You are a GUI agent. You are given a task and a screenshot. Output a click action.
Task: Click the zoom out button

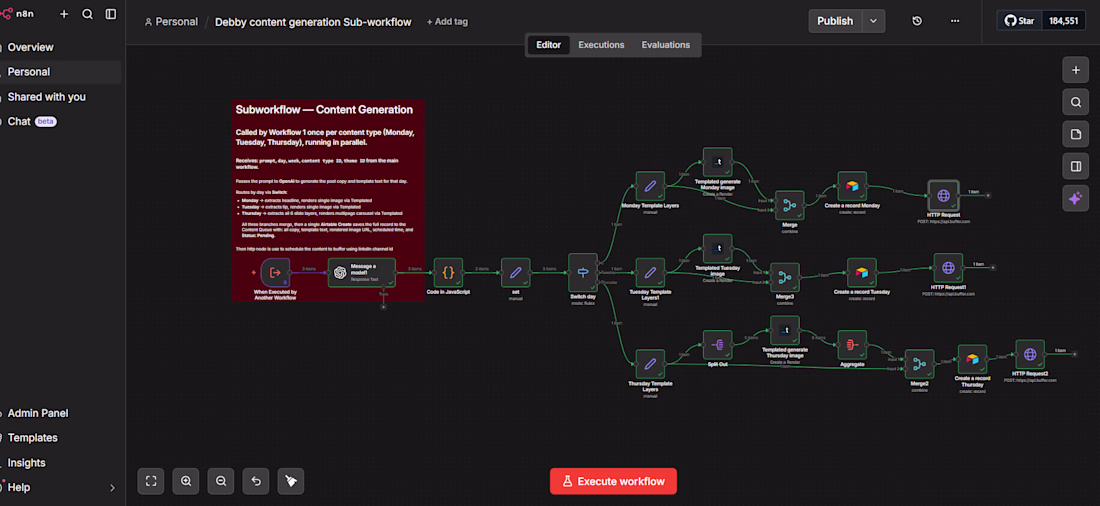click(221, 481)
